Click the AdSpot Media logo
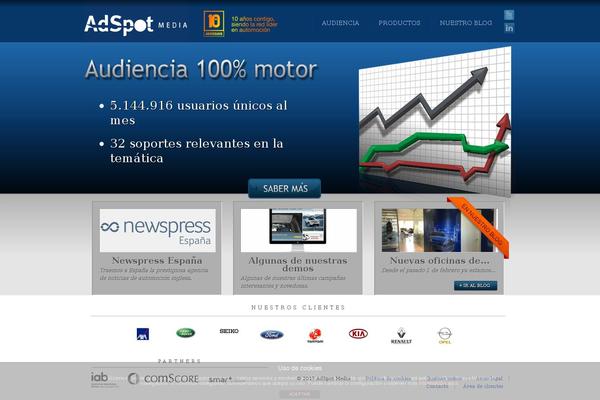 [136, 24]
